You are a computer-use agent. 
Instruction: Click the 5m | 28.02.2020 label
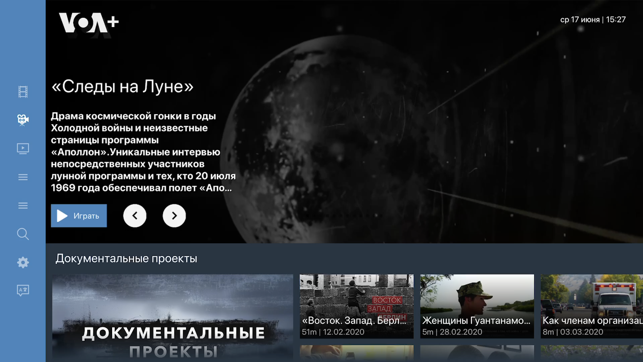tap(452, 332)
